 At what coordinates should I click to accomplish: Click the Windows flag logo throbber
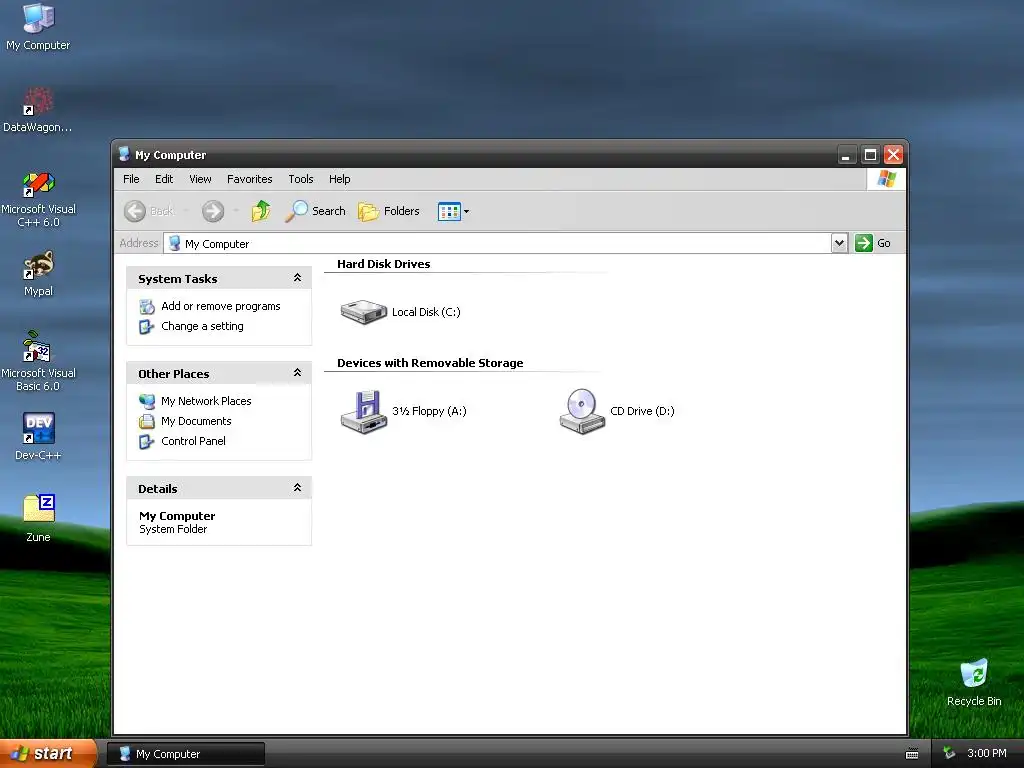click(886, 179)
